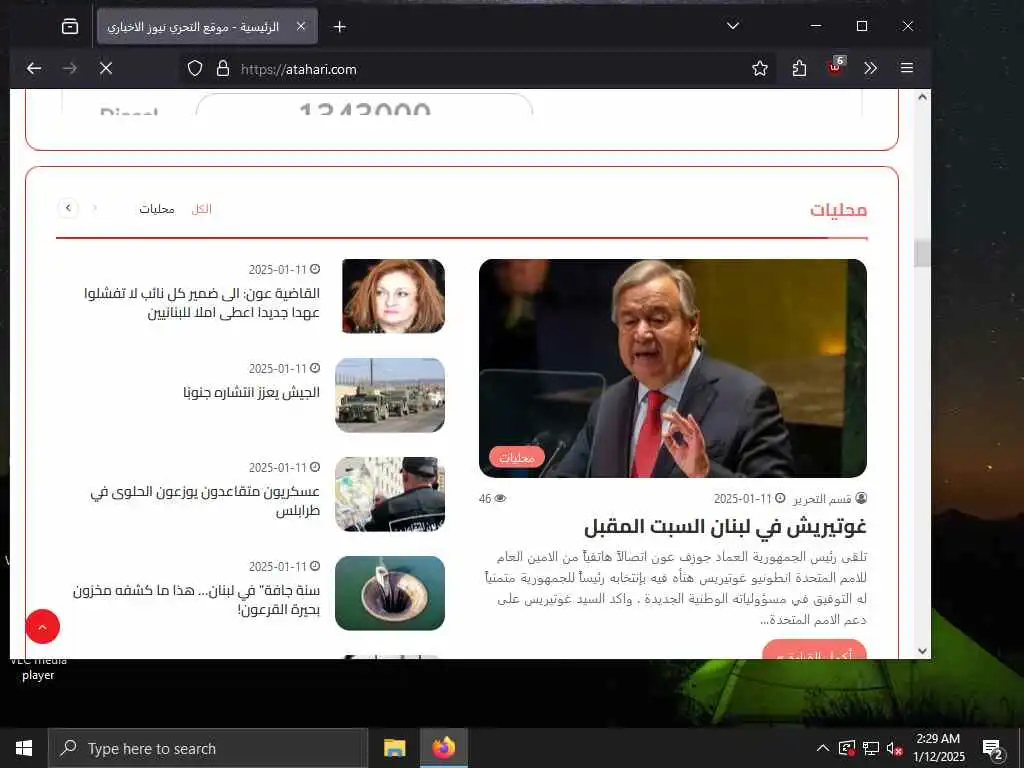Open headline سنة جافة في لبنان
This screenshot has width=1024, height=768.
(197, 600)
